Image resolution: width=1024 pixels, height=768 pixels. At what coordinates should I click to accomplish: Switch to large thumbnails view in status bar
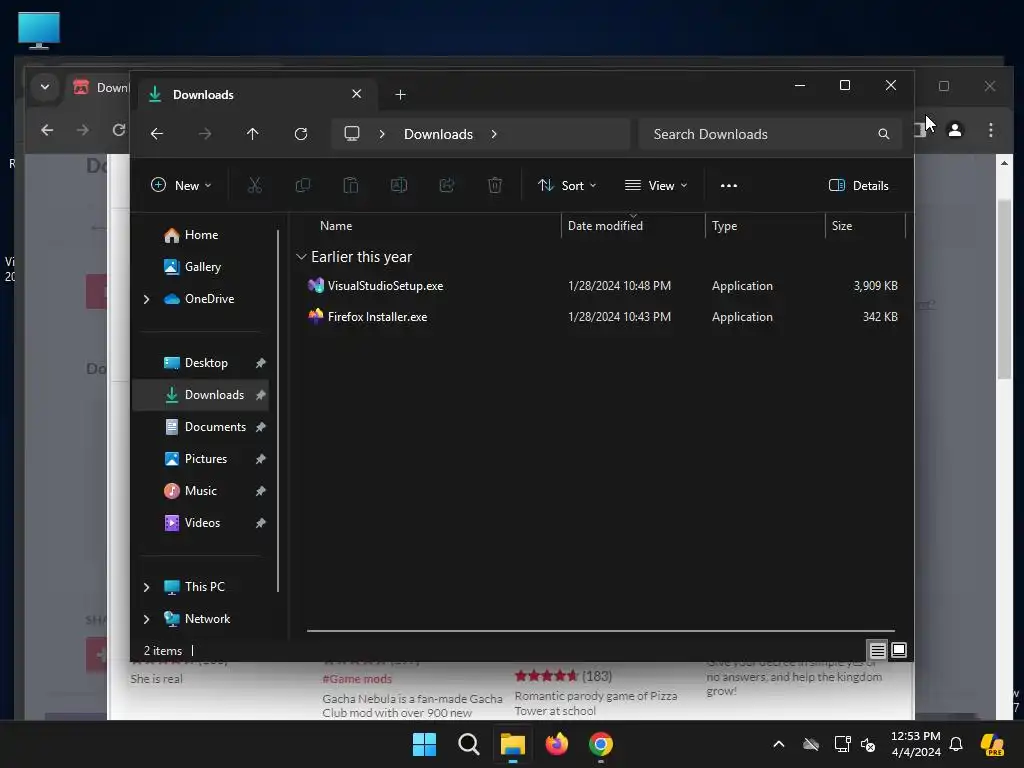point(899,650)
